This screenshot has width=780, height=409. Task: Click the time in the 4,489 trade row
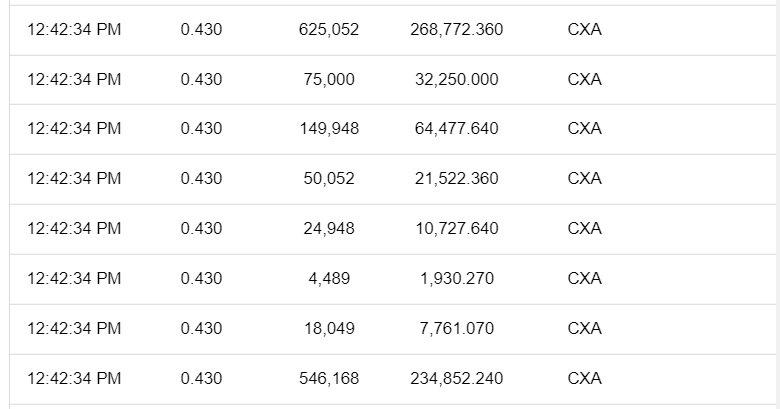[74, 279]
